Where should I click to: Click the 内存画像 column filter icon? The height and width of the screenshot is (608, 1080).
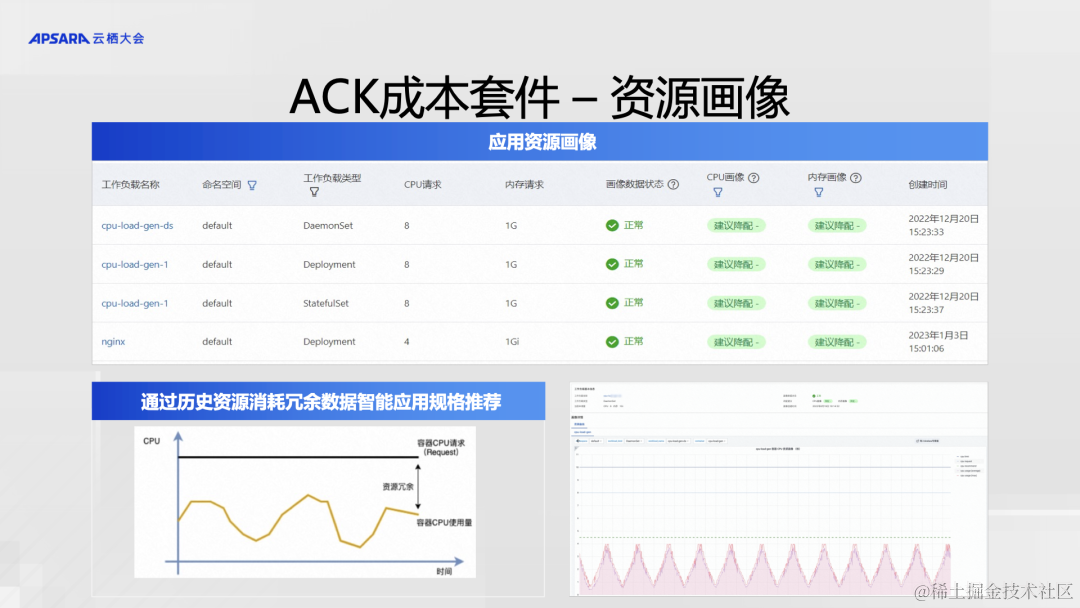click(818, 192)
